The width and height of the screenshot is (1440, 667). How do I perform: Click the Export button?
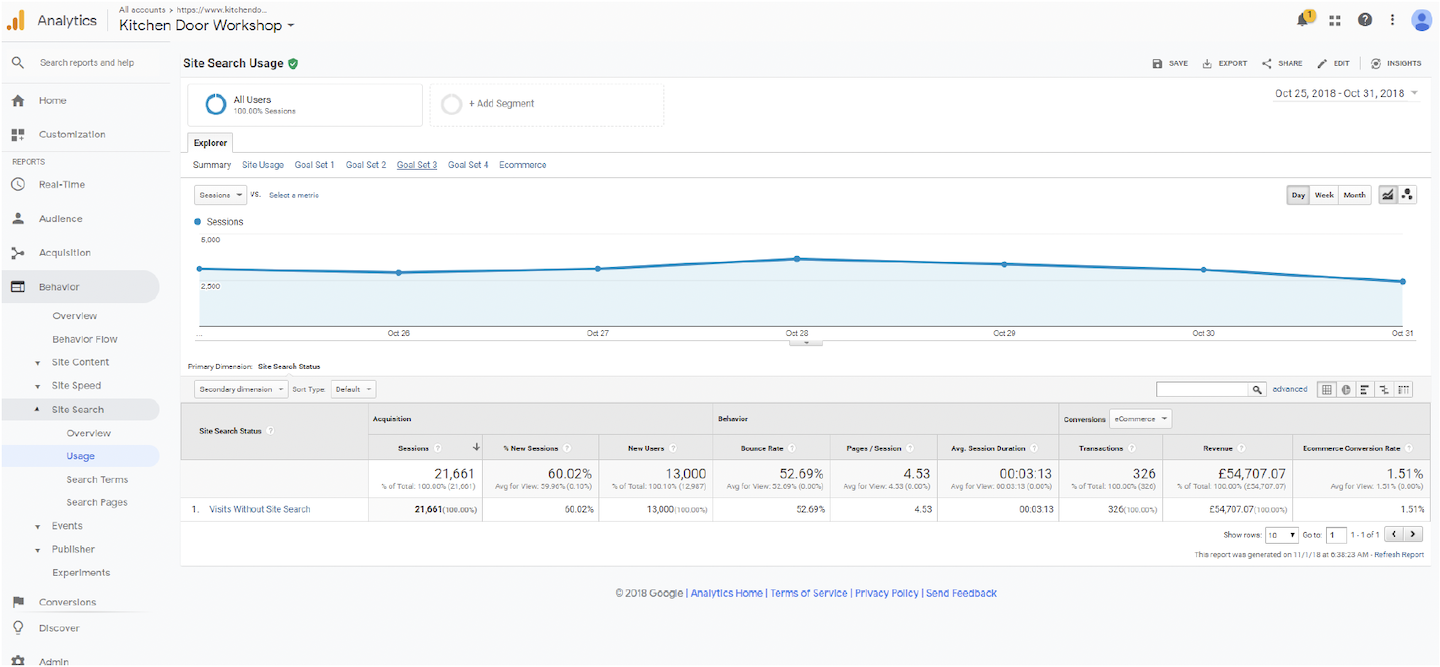tap(1225, 63)
